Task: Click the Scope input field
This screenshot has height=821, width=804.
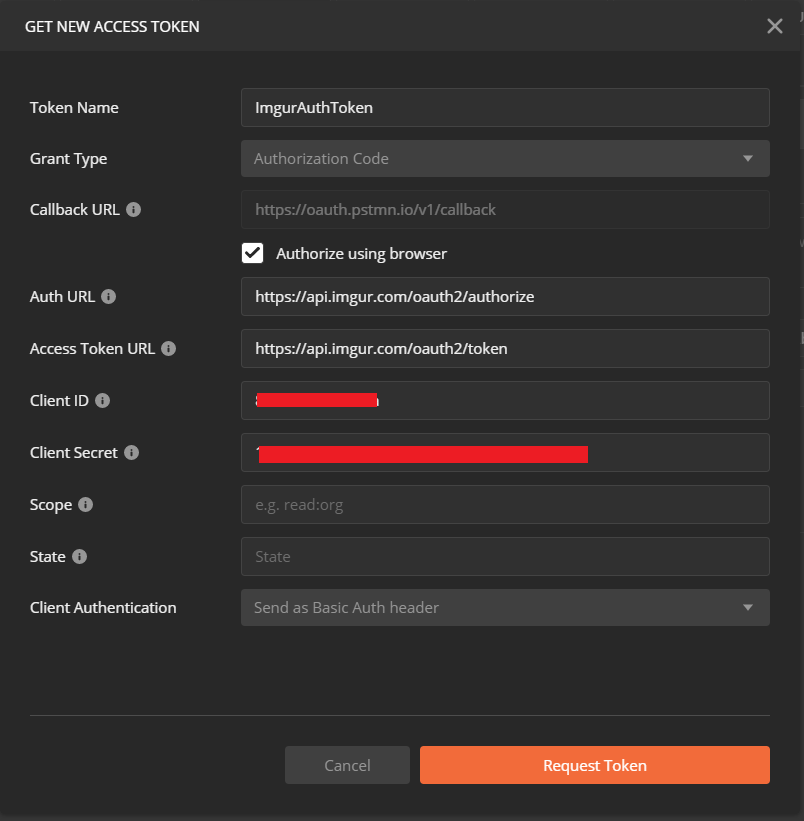Action: click(x=505, y=504)
